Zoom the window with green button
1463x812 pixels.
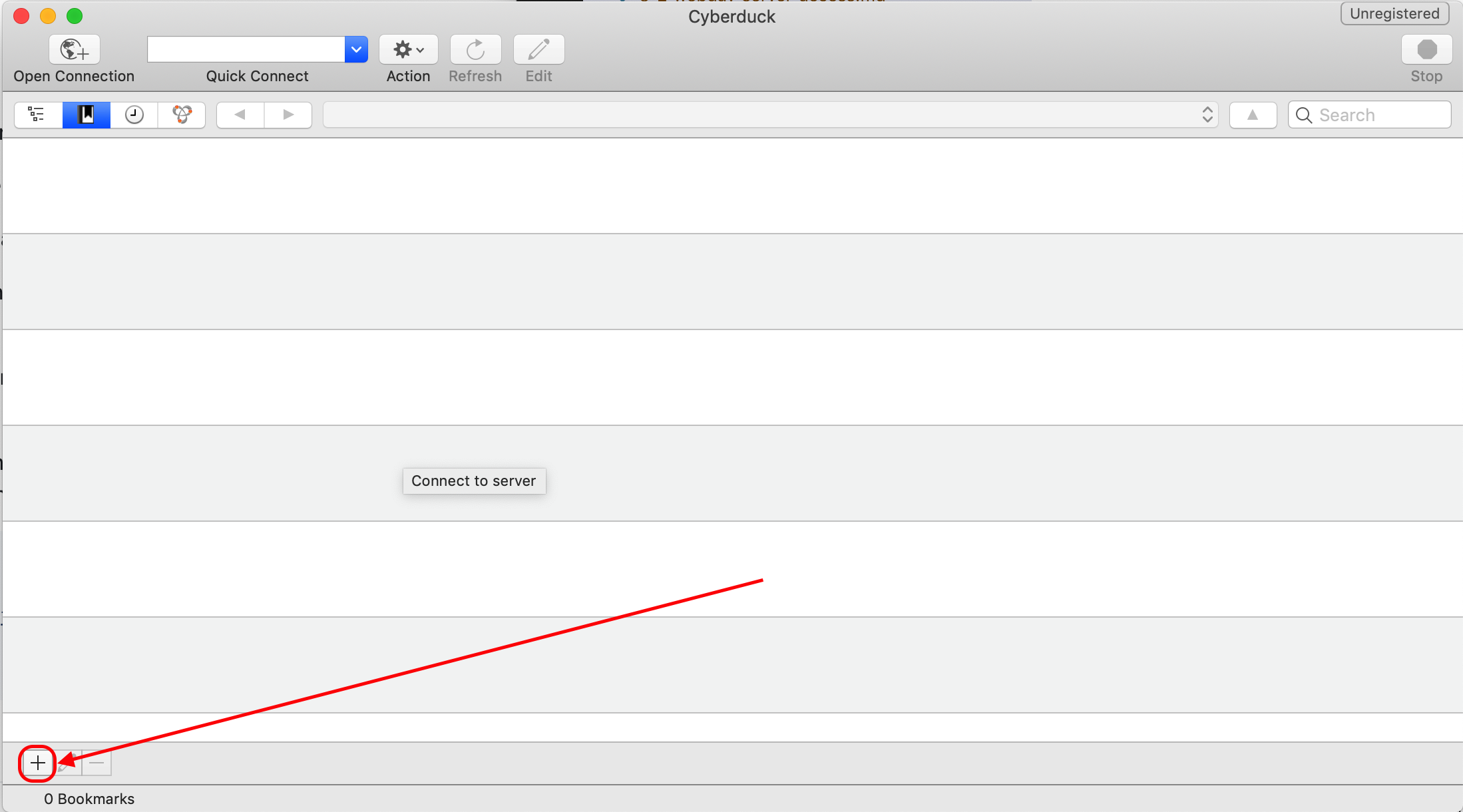[75, 15]
